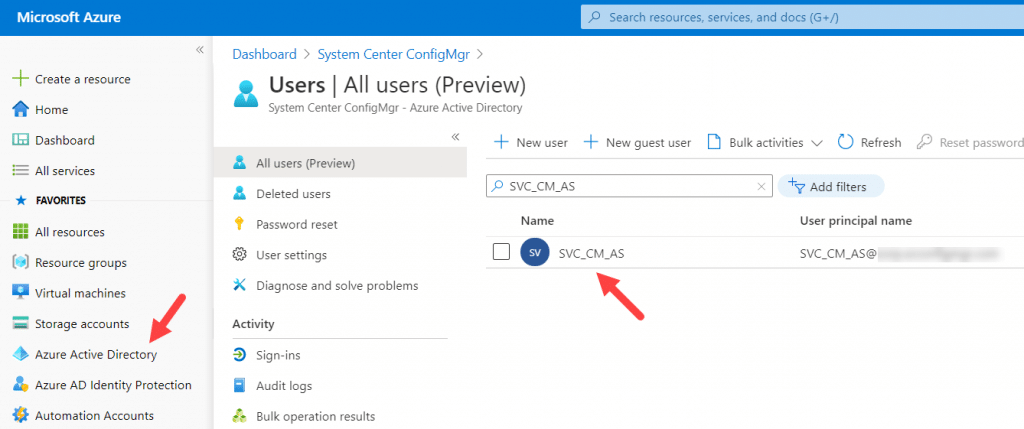Click the Microsoft Azure portal title
Viewport: 1024px width, 429px height.
point(69,18)
